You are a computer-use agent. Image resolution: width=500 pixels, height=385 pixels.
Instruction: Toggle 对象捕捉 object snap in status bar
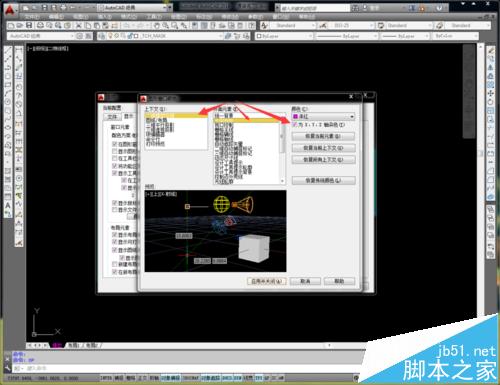point(171,378)
